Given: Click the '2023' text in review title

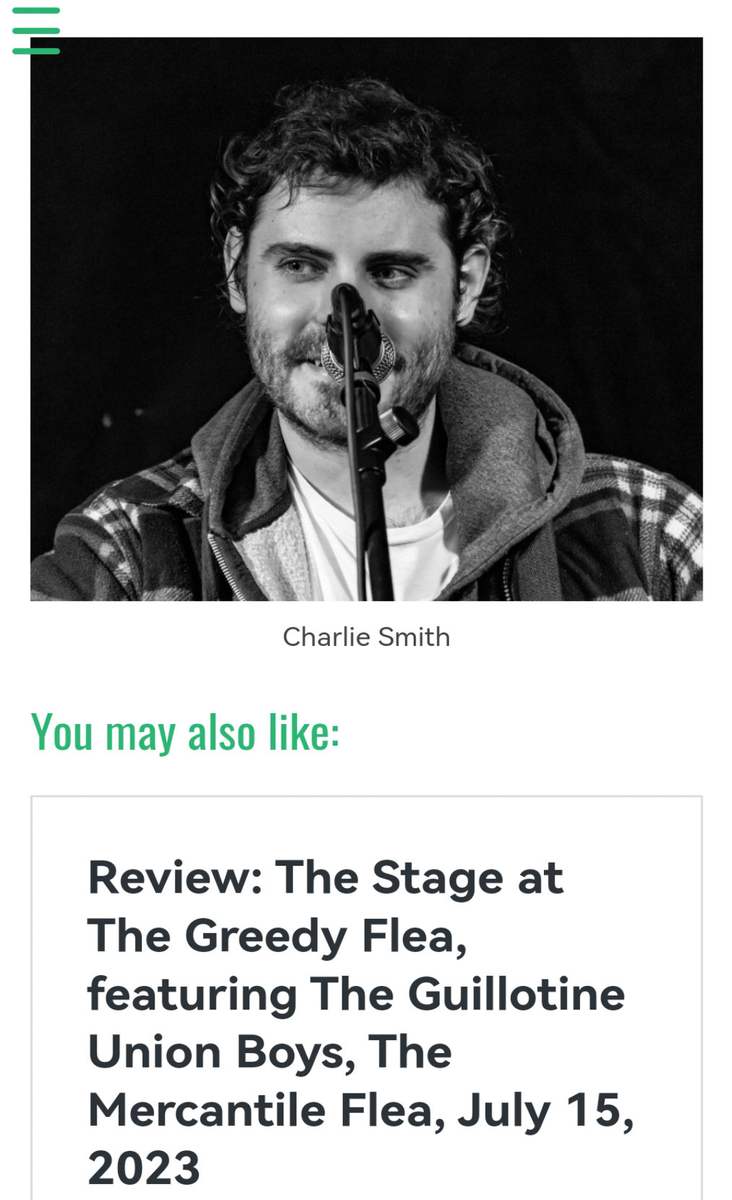Looking at the screenshot, I should (x=145, y=1167).
